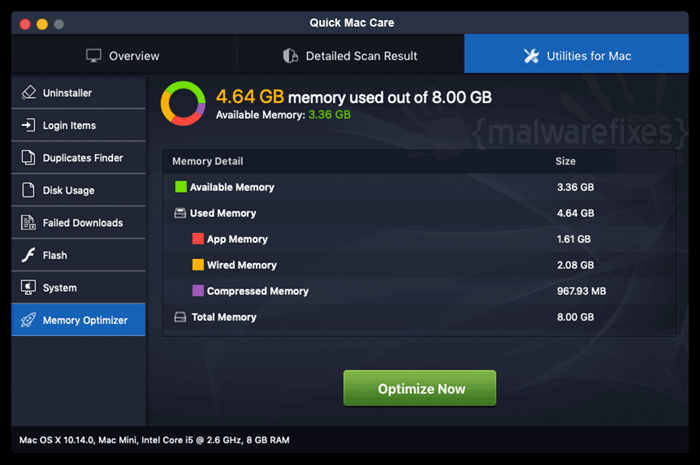The height and width of the screenshot is (465, 700).
Task: Click the 8.00 GB Total Memory row value
Action: (x=575, y=317)
